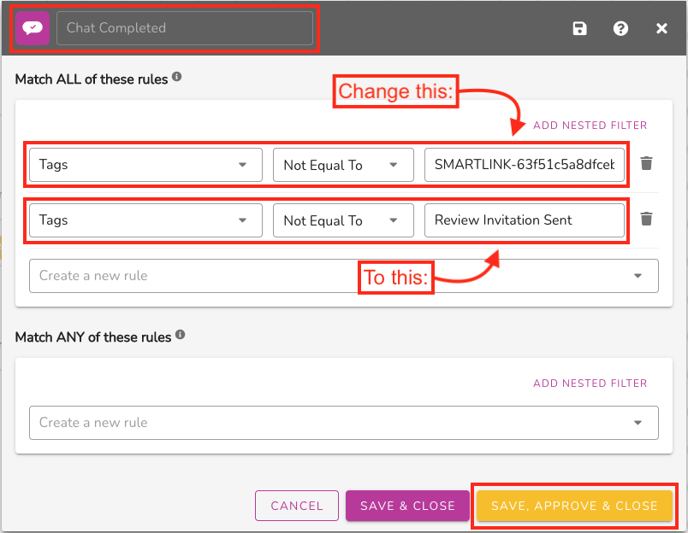Delete the Review Invitation Sent rule
The height and width of the screenshot is (533, 688).
[647, 219]
